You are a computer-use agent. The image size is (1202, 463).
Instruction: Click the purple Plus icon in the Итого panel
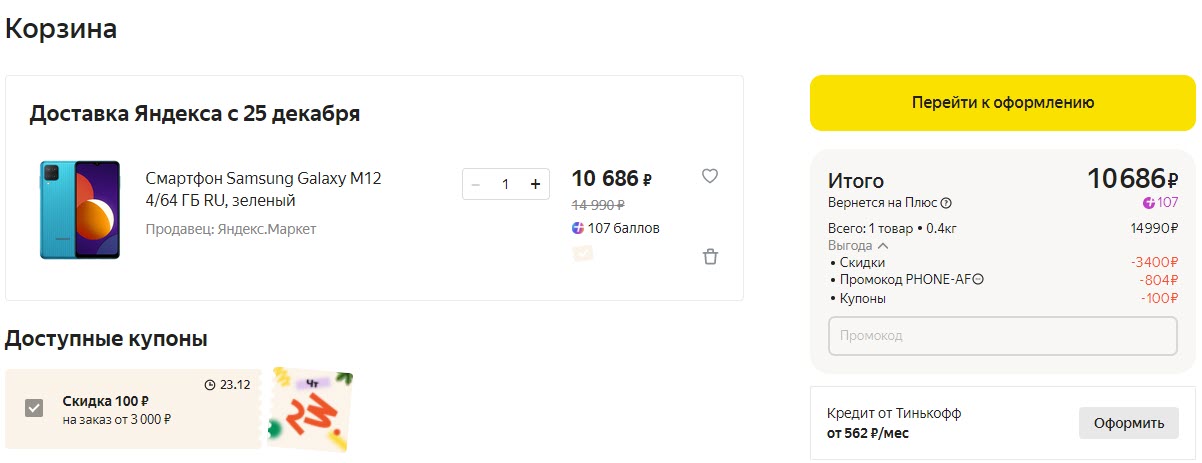pyautogui.click(x=1148, y=203)
